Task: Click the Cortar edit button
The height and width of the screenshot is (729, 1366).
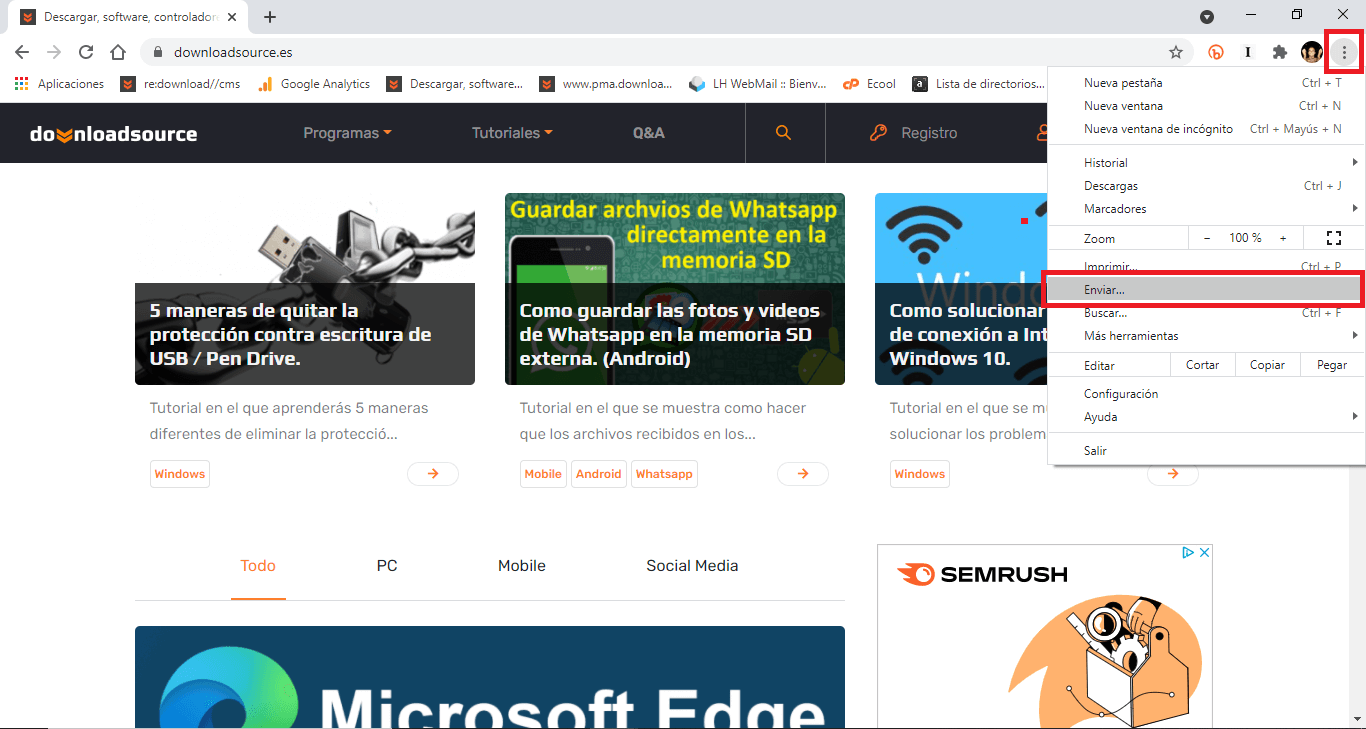Action: pos(1203,365)
